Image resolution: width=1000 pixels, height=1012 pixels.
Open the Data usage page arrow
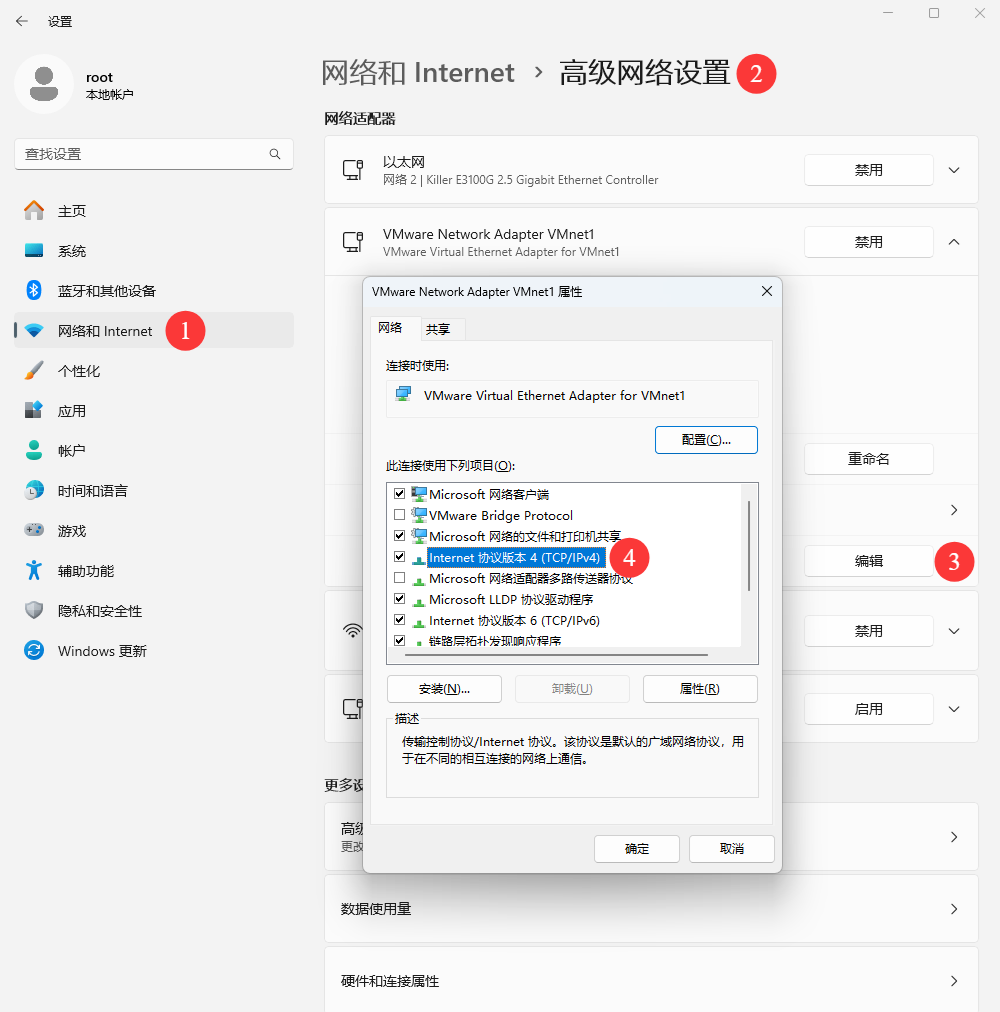954,909
